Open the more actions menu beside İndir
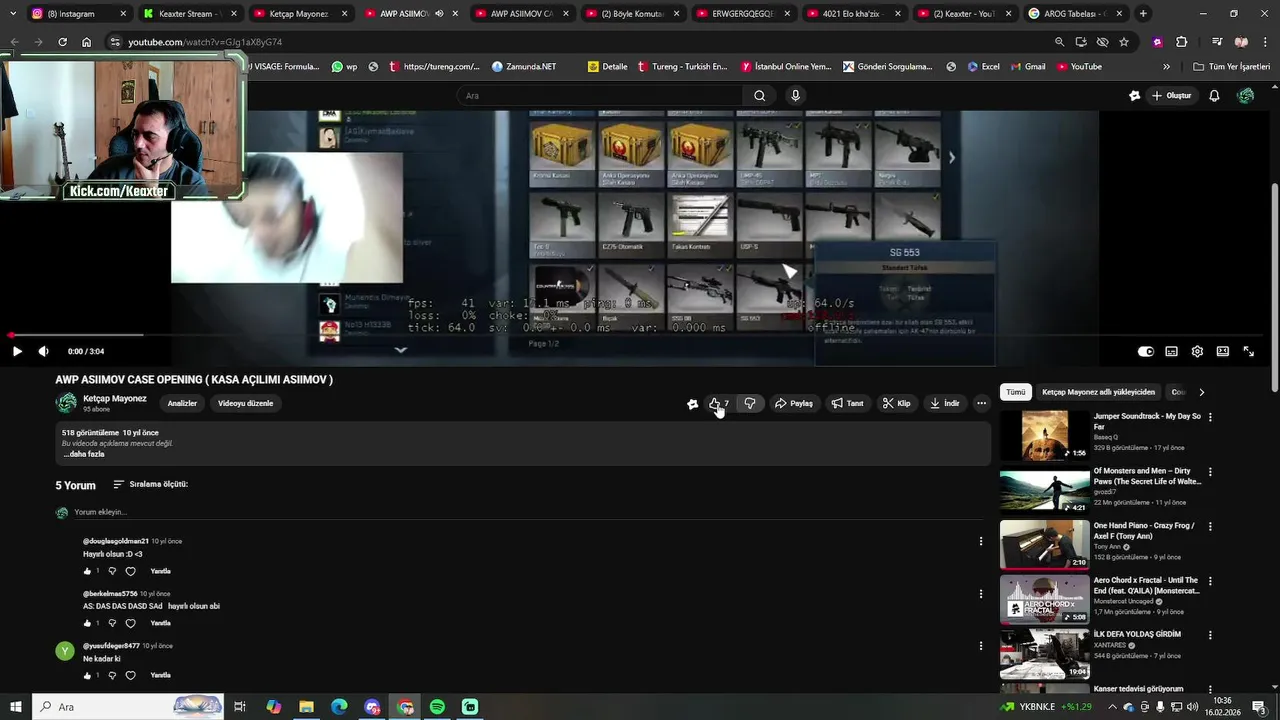 point(981,403)
